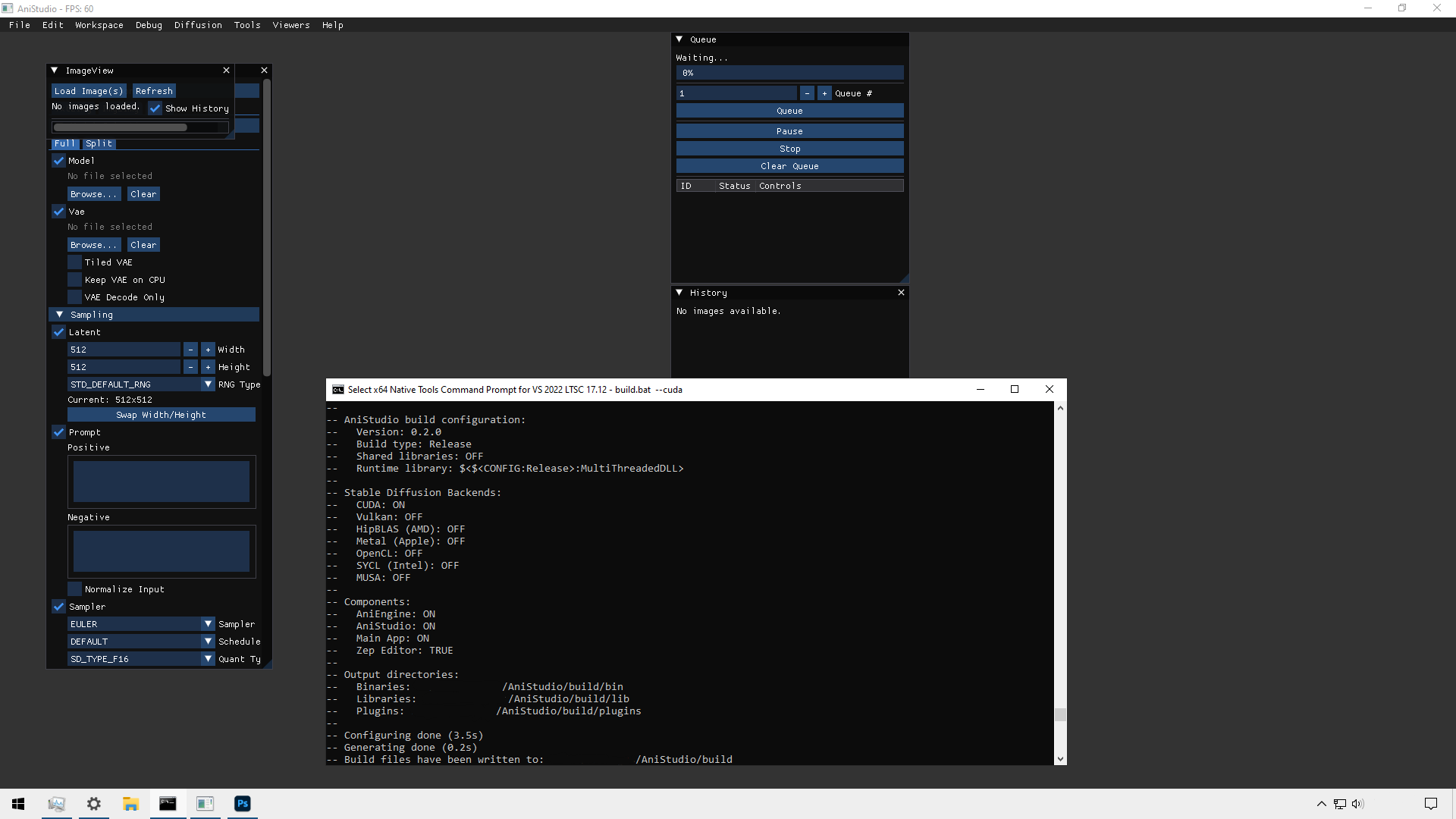The width and height of the screenshot is (1456, 819).
Task: Open the Tools menu
Action: (x=247, y=25)
